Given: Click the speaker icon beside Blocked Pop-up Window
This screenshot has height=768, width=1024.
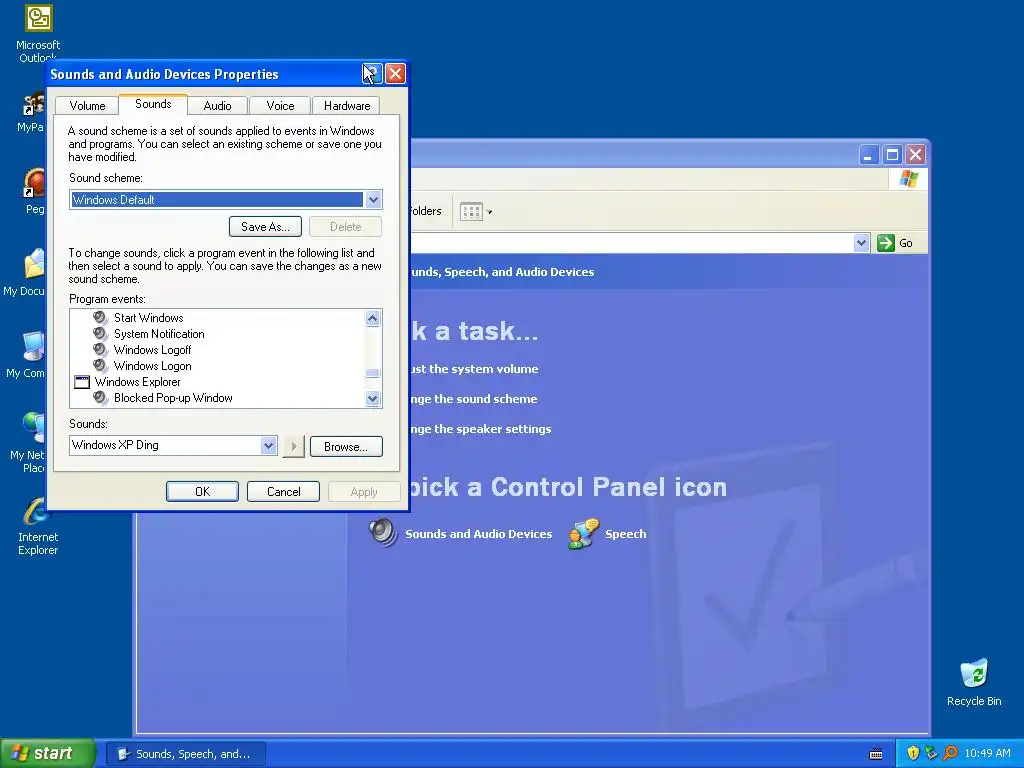Looking at the screenshot, I should tap(100, 398).
